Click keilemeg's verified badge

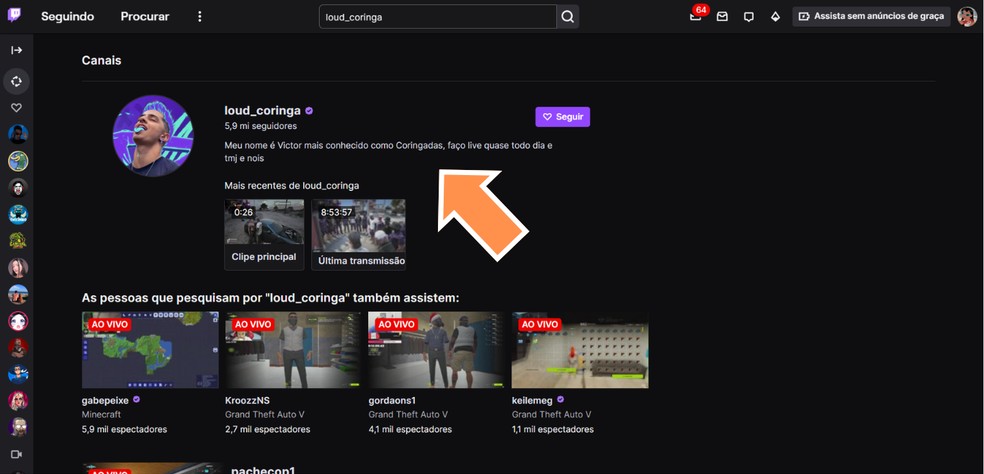point(560,399)
